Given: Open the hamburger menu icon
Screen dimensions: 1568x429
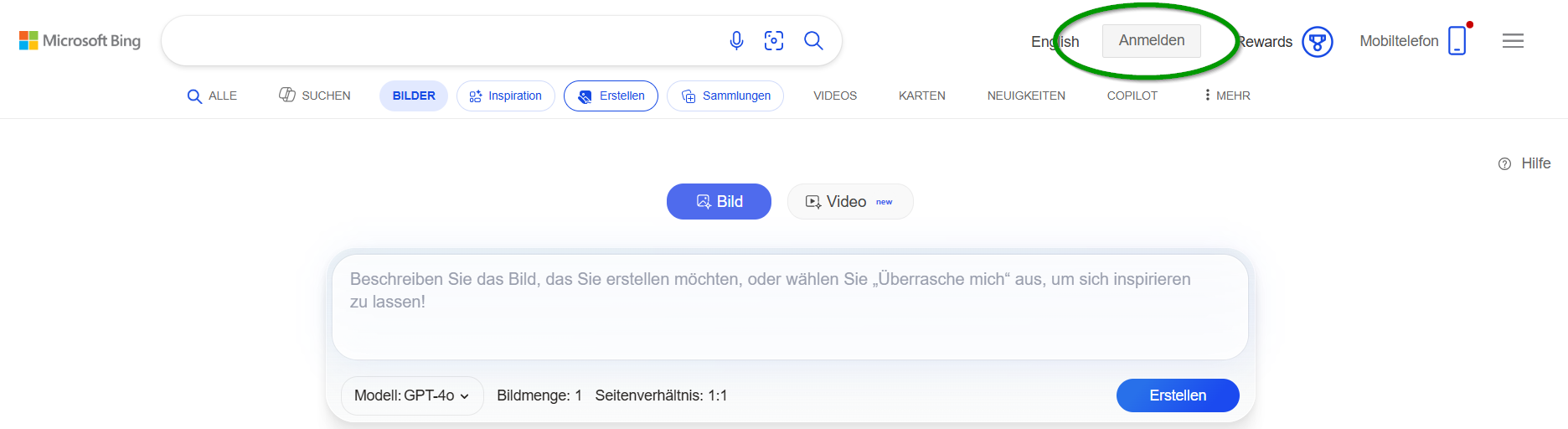Looking at the screenshot, I should coord(1513,40).
